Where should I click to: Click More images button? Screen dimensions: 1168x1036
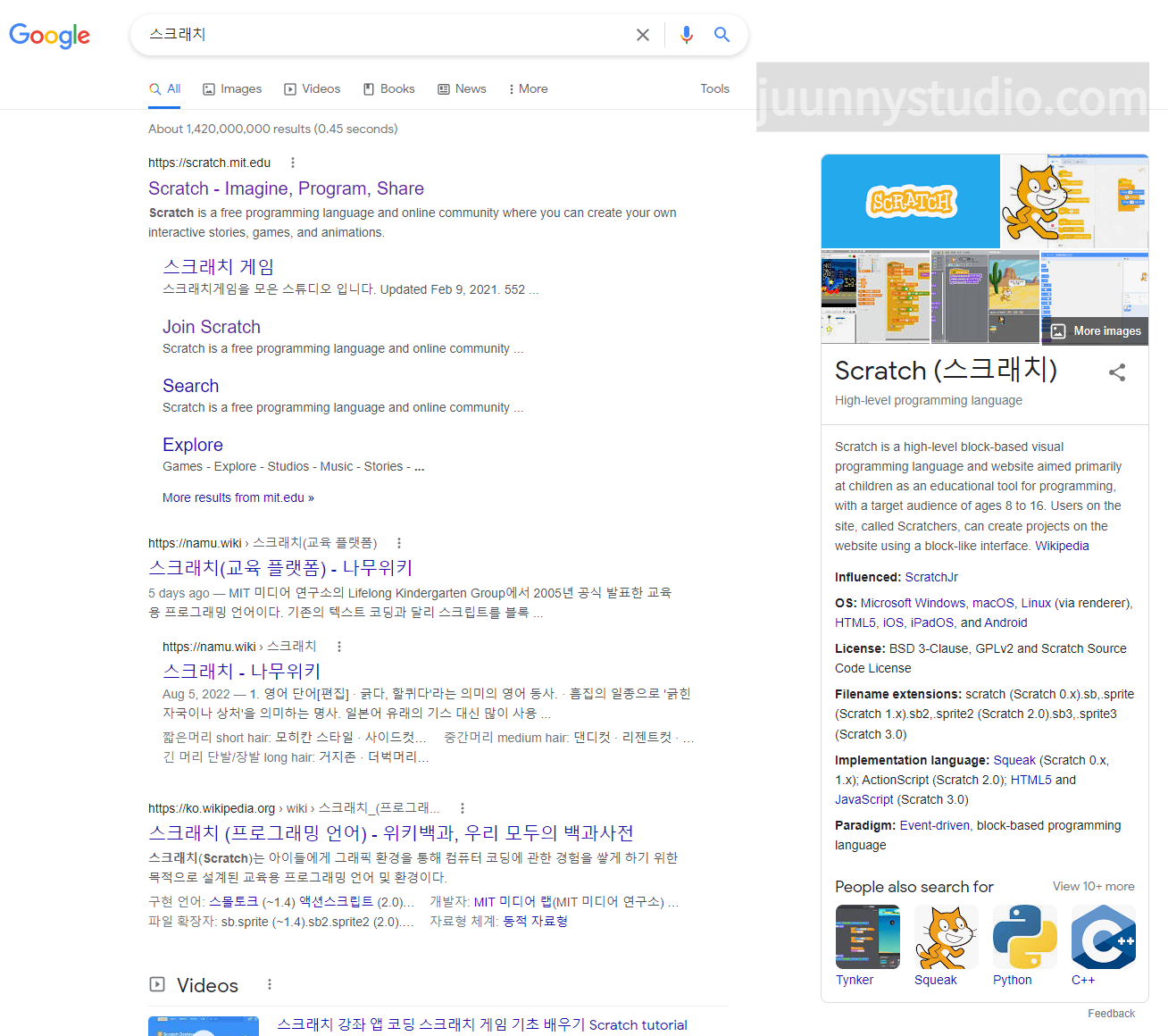(x=1096, y=331)
